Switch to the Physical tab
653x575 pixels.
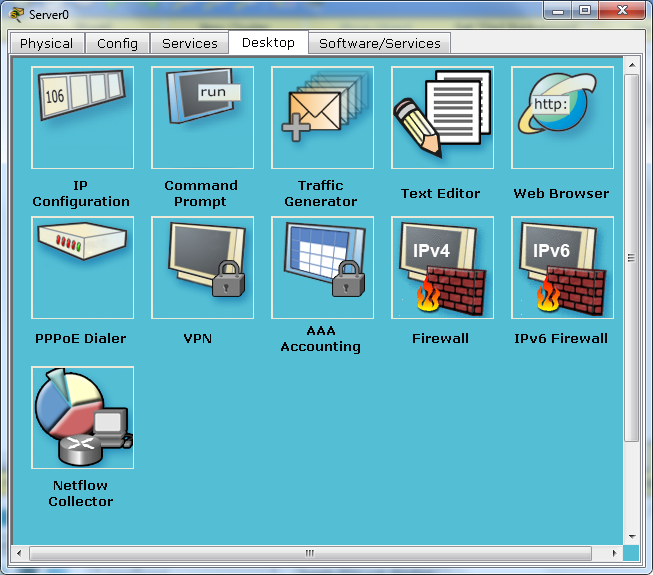click(47, 43)
